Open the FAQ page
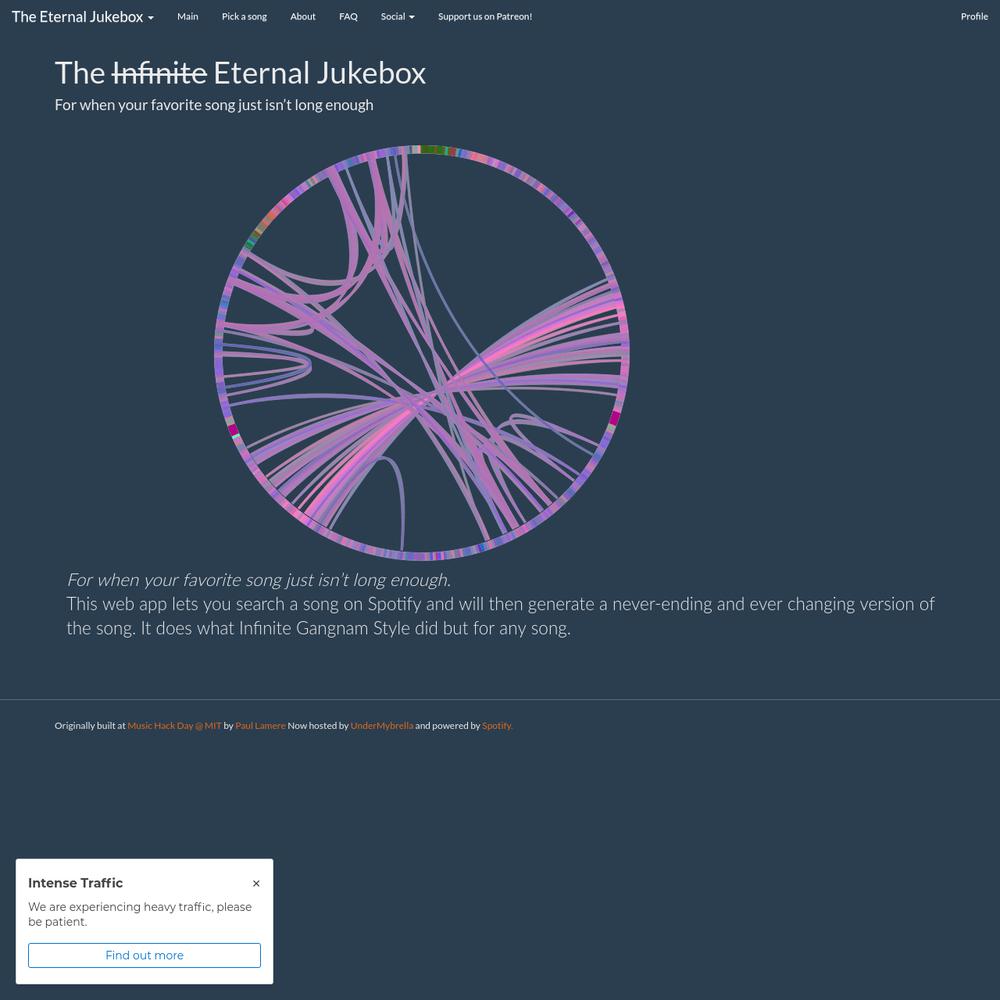The height and width of the screenshot is (1000, 1000). pos(348,17)
